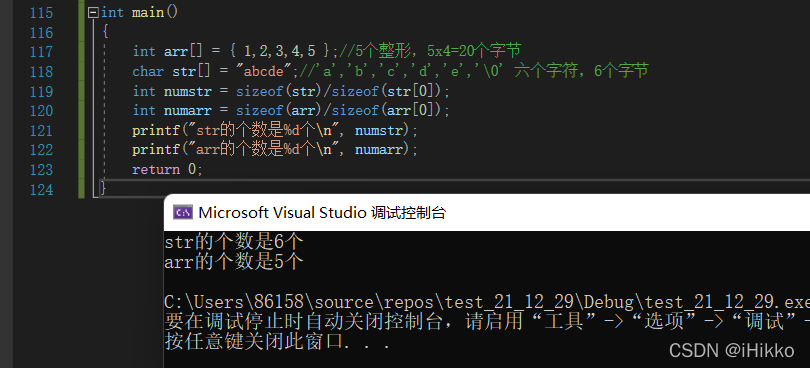Click the return 0 statement
The width and height of the screenshot is (810, 368).
(x=167, y=170)
